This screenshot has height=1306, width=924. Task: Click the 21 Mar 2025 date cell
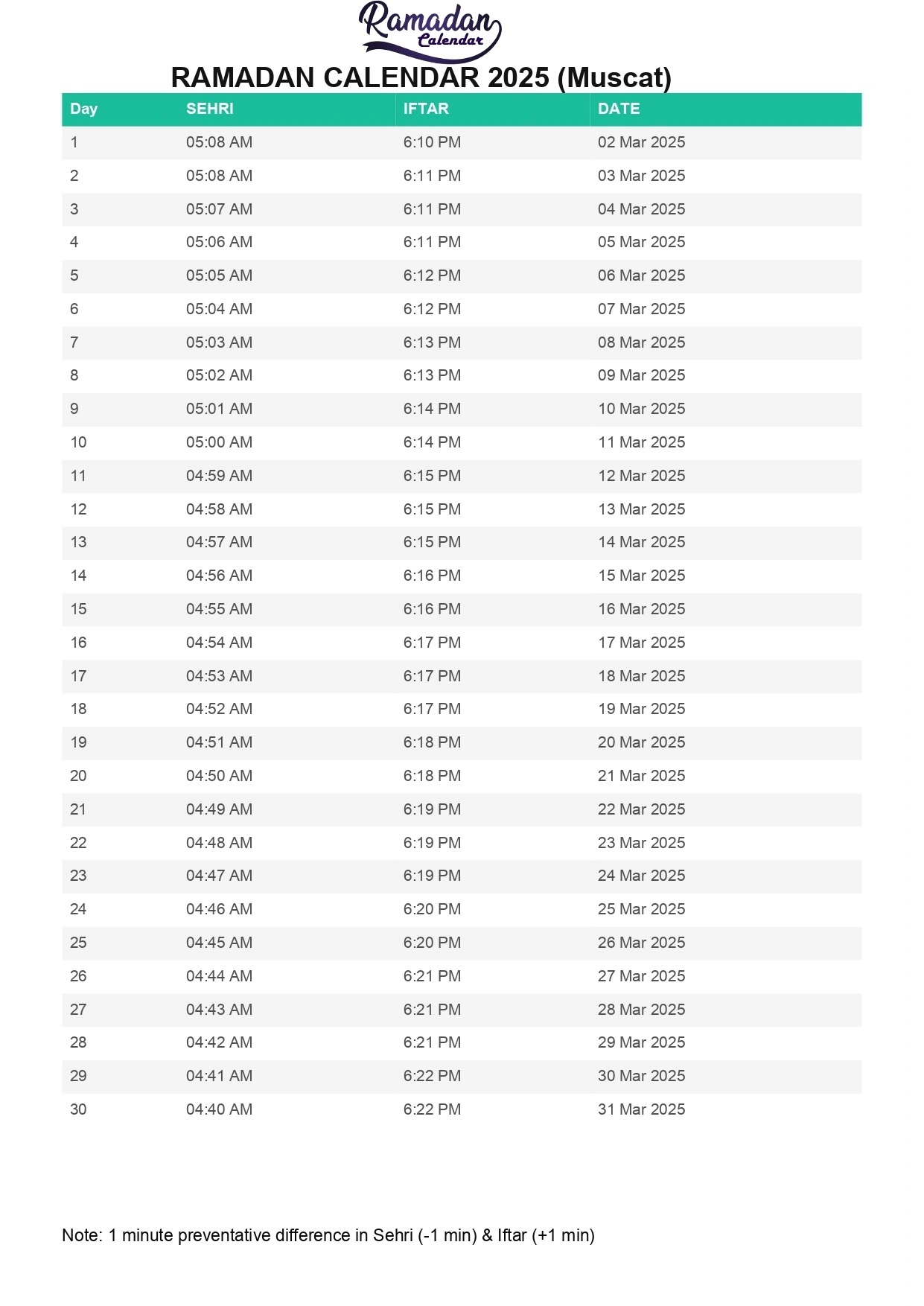pos(641,776)
